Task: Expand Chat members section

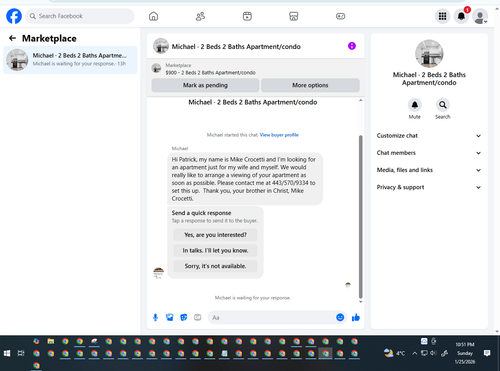Action: (429, 153)
